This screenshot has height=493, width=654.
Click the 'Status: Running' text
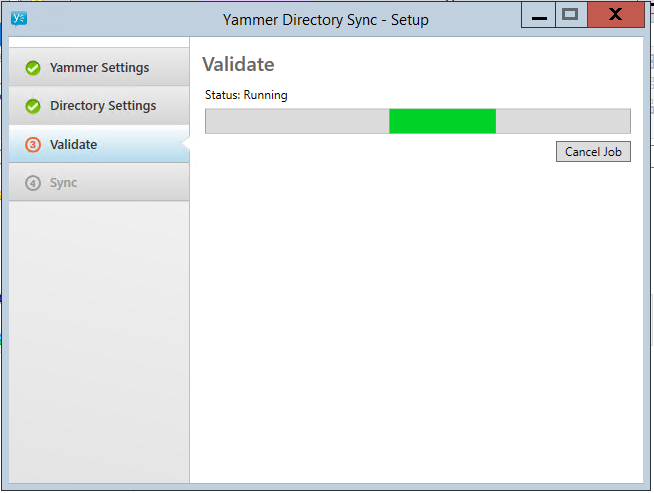(246, 95)
